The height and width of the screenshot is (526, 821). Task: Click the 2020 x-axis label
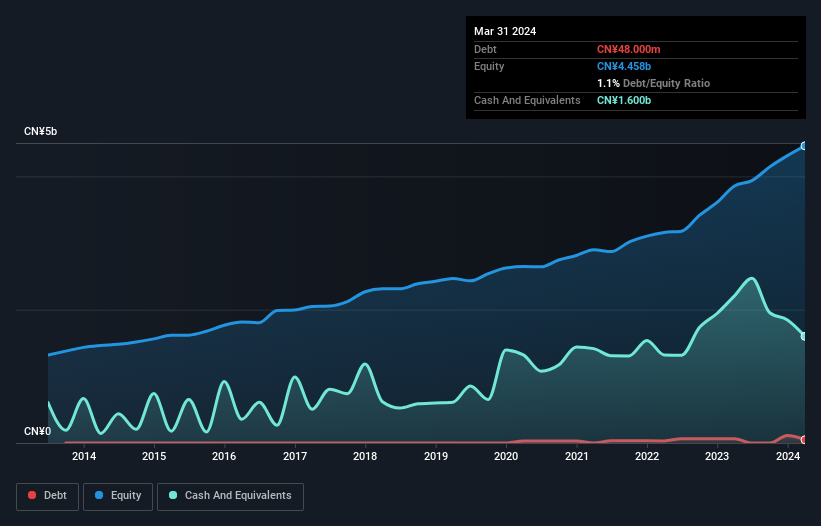tap(506, 456)
